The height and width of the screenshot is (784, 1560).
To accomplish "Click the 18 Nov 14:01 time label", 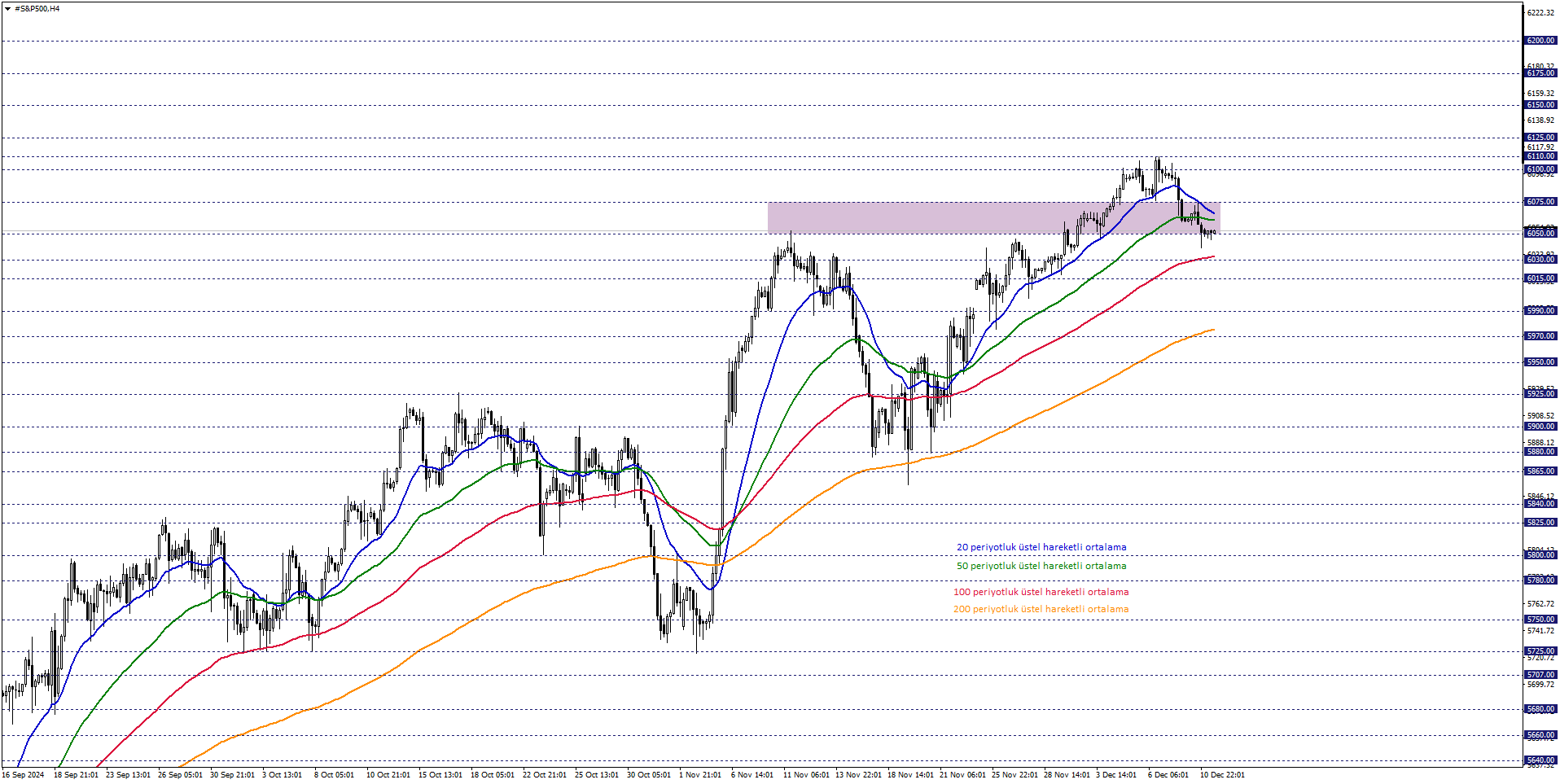I will pos(910,775).
